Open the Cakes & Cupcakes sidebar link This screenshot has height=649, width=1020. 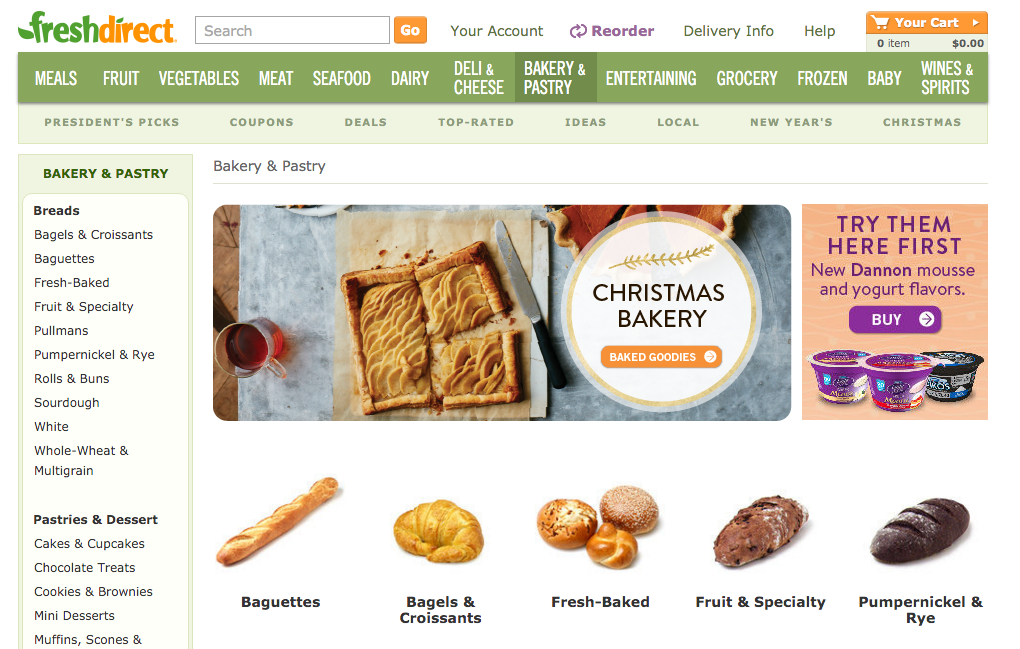[x=89, y=544]
